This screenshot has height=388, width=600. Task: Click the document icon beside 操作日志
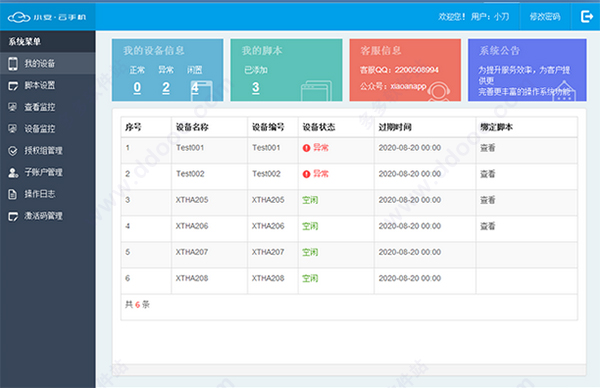click(13, 194)
